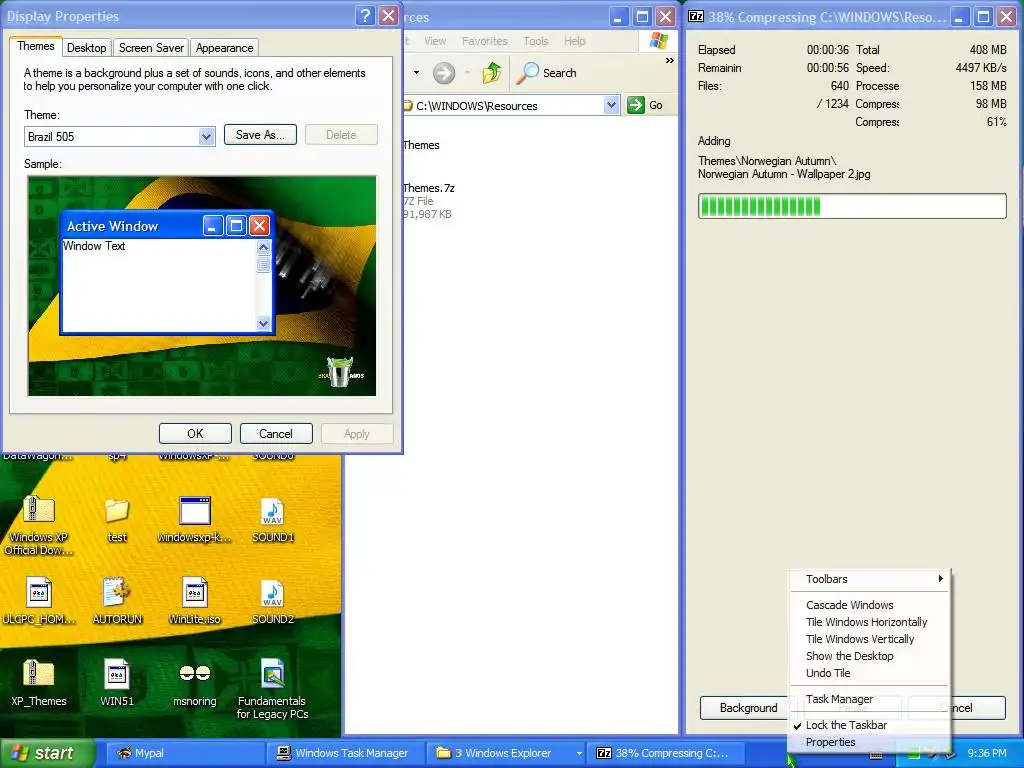Viewport: 1024px width, 768px height.
Task: Click Cancel in Display Properties
Action: (276, 434)
